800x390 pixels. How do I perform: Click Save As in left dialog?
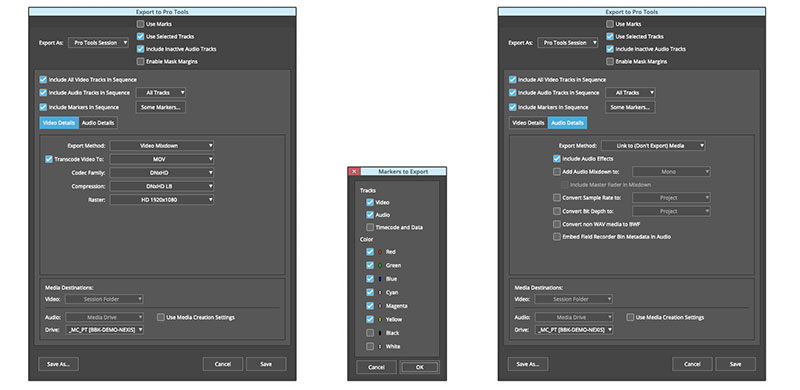pos(59,364)
